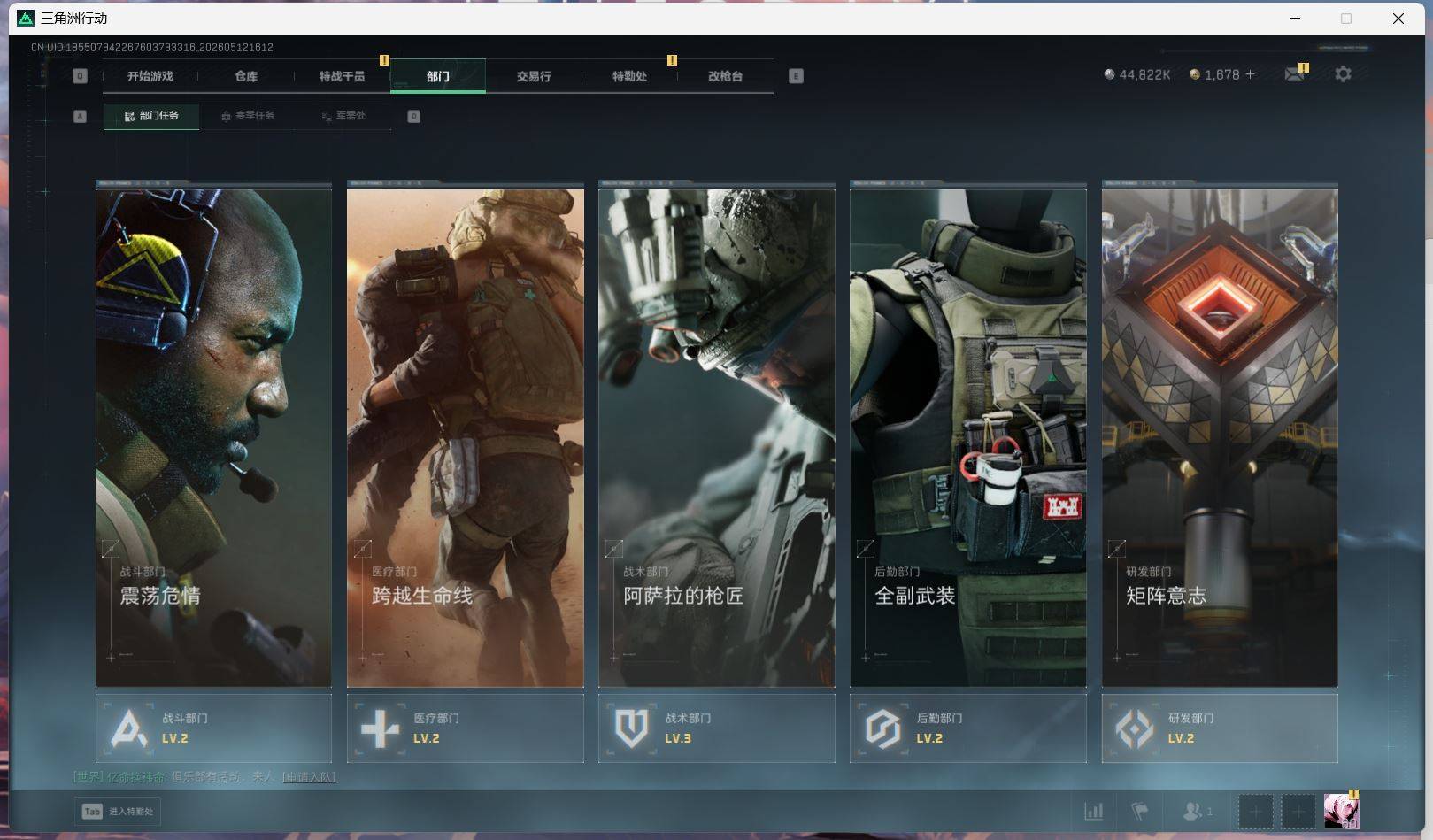The image size is (1433, 840).
Task: Open the player avatar portrait
Action: tap(1341, 811)
